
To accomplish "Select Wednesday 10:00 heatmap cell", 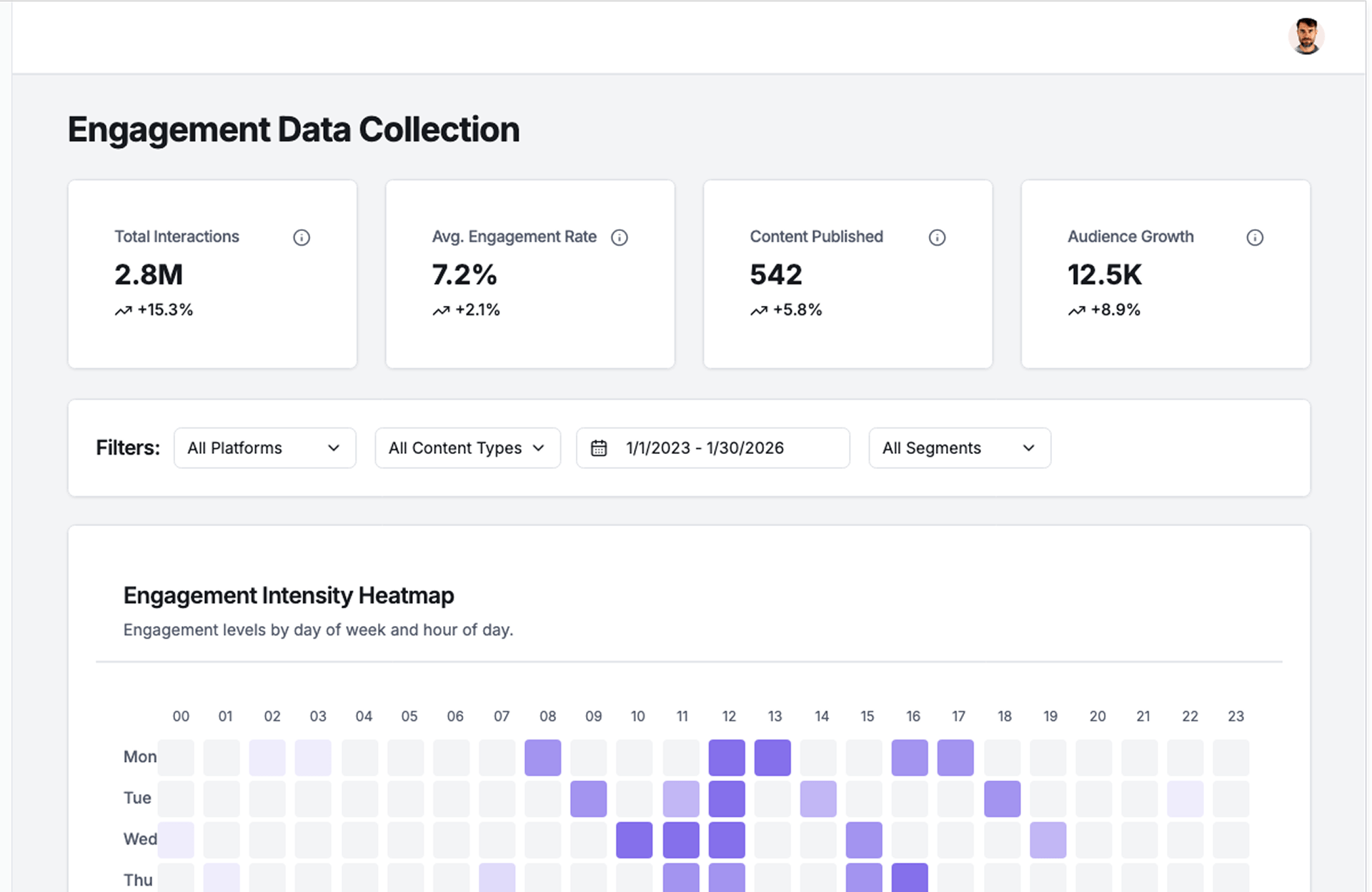I will pyautogui.click(x=635, y=840).
